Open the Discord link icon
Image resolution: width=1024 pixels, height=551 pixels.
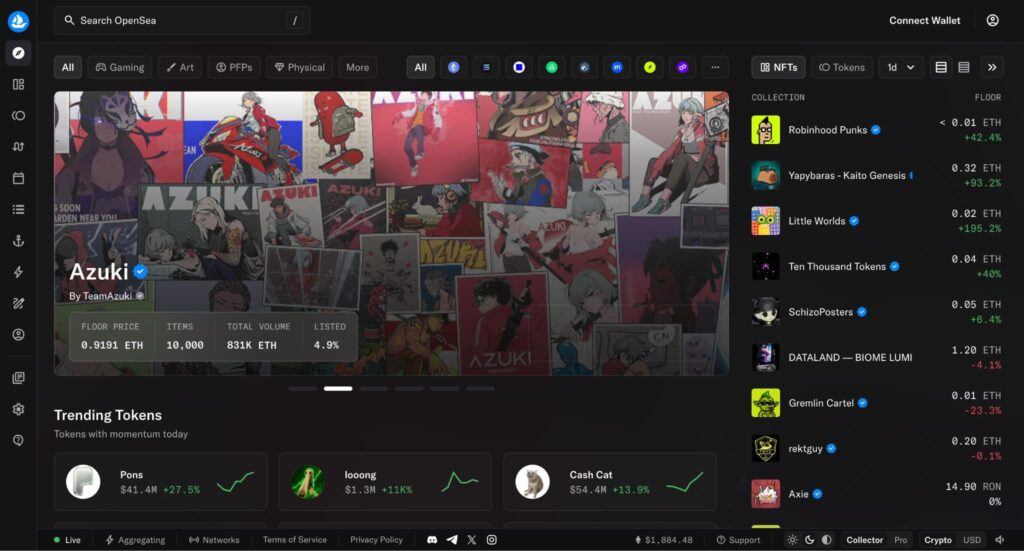pos(432,540)
